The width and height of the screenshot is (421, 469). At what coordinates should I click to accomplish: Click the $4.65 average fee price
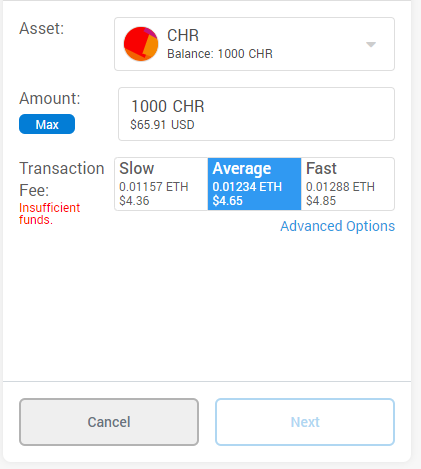pos(227,201)
